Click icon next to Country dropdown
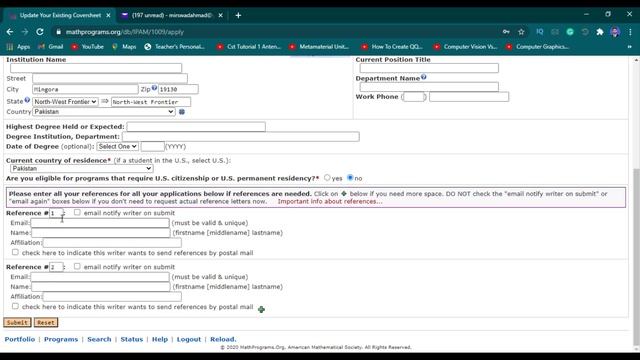The height and width of the screenshot is (360, 640). point(182,112)
